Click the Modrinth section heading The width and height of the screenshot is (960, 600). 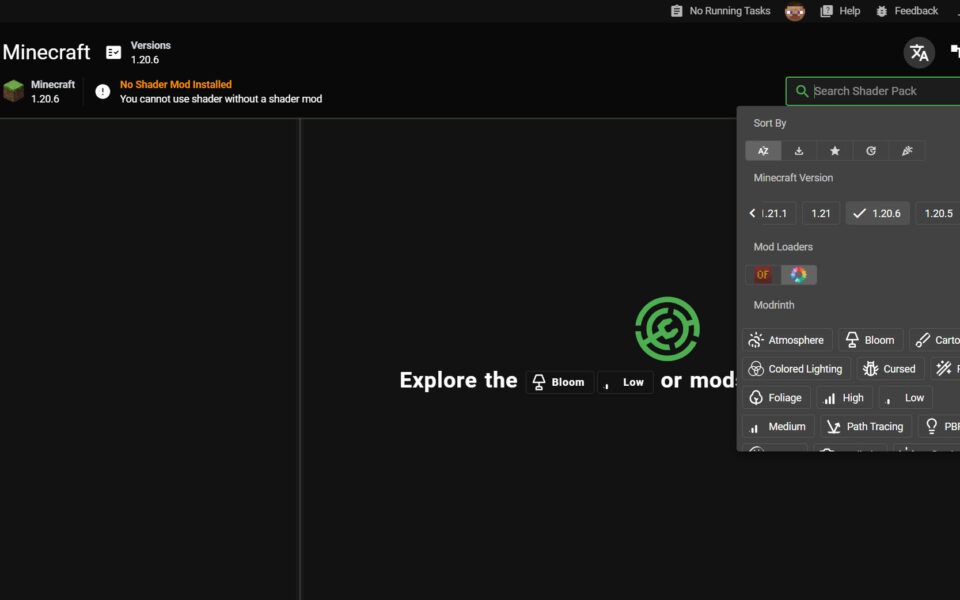[774, 305]
